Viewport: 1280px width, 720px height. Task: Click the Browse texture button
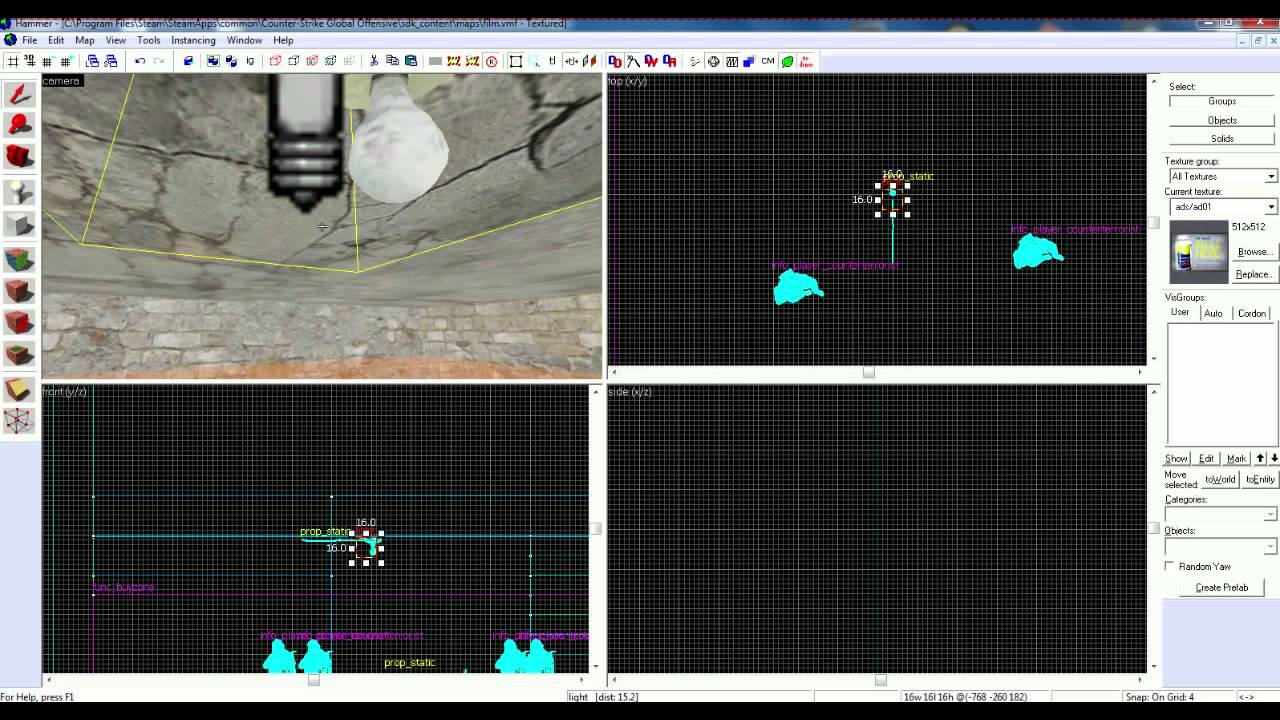[x=1254, y=252]
